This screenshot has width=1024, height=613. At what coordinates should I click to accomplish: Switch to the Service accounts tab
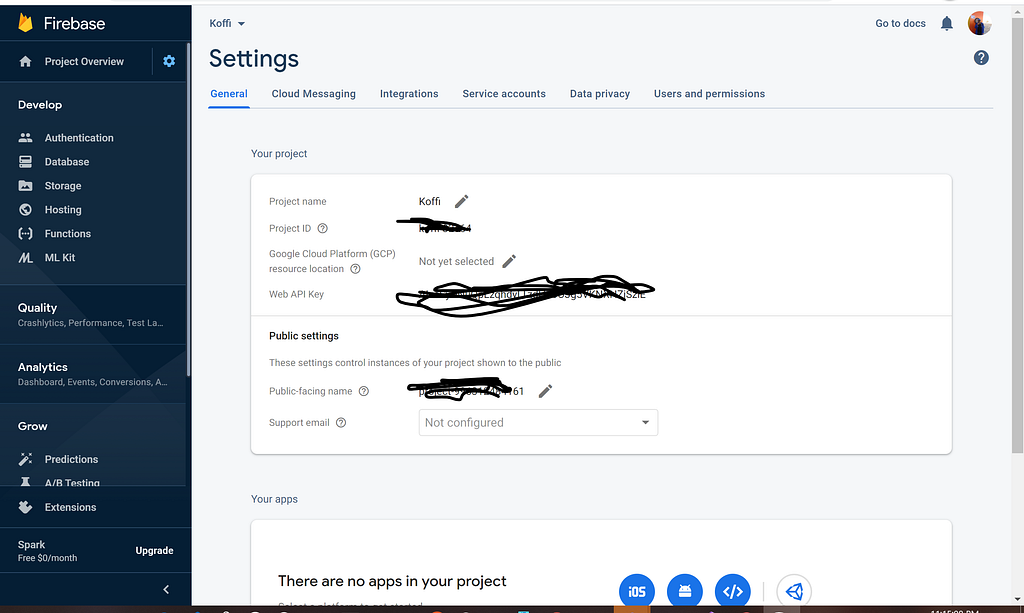pos(504,94)
